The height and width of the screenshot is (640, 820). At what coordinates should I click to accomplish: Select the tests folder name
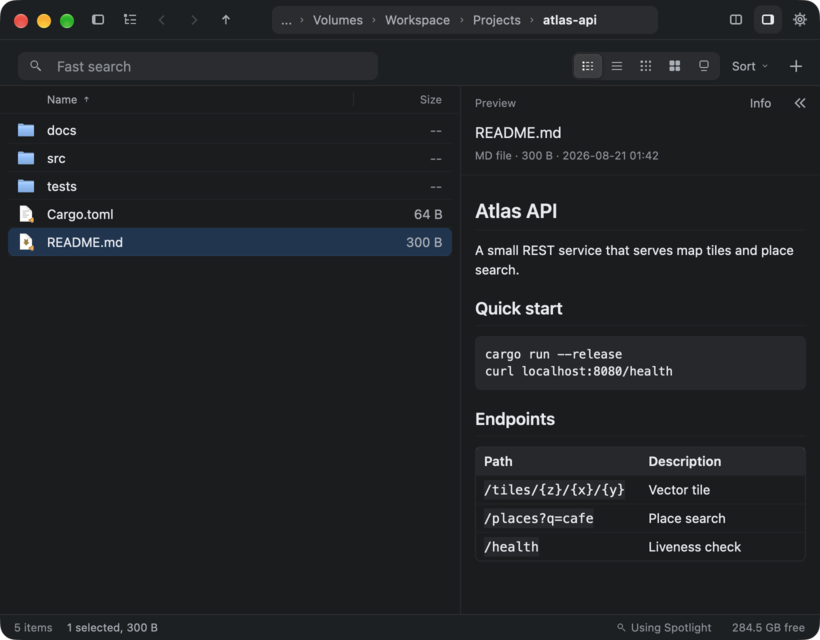click(x=62, y=187)
